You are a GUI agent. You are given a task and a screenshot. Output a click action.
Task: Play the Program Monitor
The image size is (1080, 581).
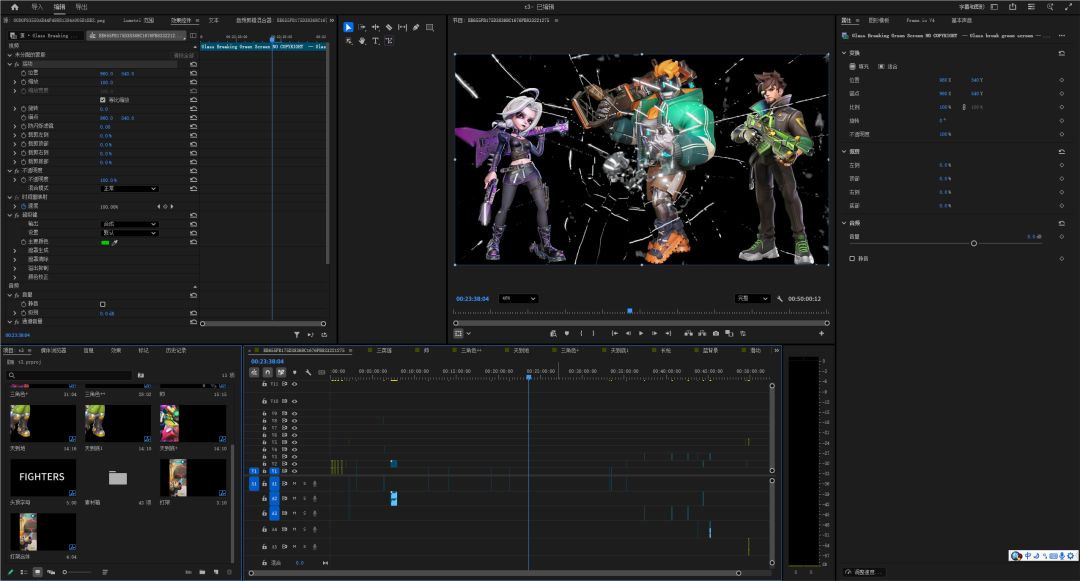pos(641,333)
